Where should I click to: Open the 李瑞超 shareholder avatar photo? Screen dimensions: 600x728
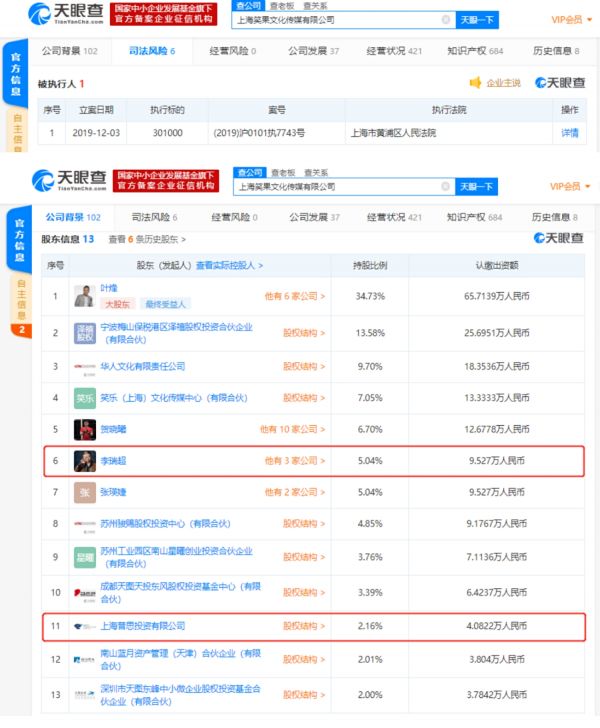point(85,461)
